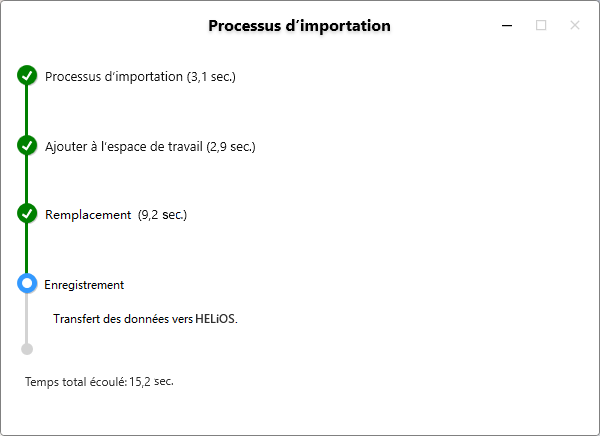The height and width of the screenshot is (436, 600).
Task: Click the gray progress line below Enregistrement
Action: [x=27, y=318]
